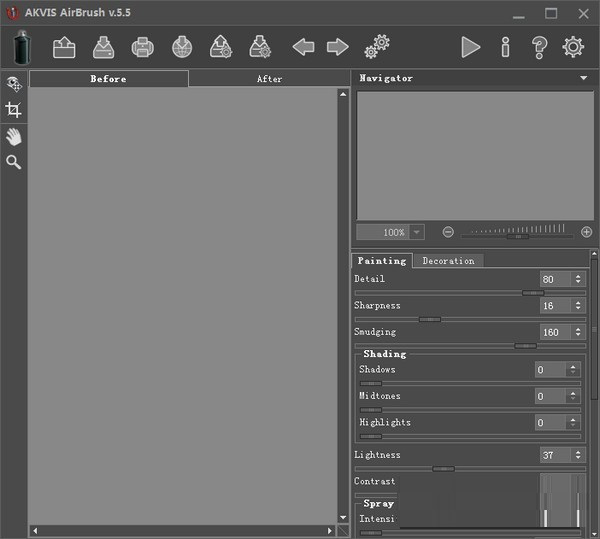Image resolution: width=600 pixels, height=539 pixels.
Task: Click the zoom-in plus button in Navigator
Action: point(586,232)
